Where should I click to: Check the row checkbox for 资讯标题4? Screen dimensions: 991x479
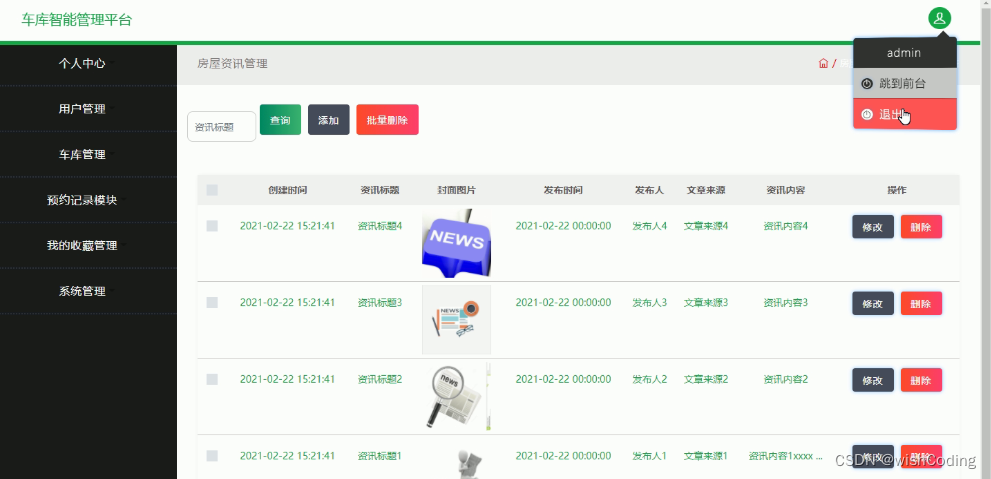pos(212,226)
